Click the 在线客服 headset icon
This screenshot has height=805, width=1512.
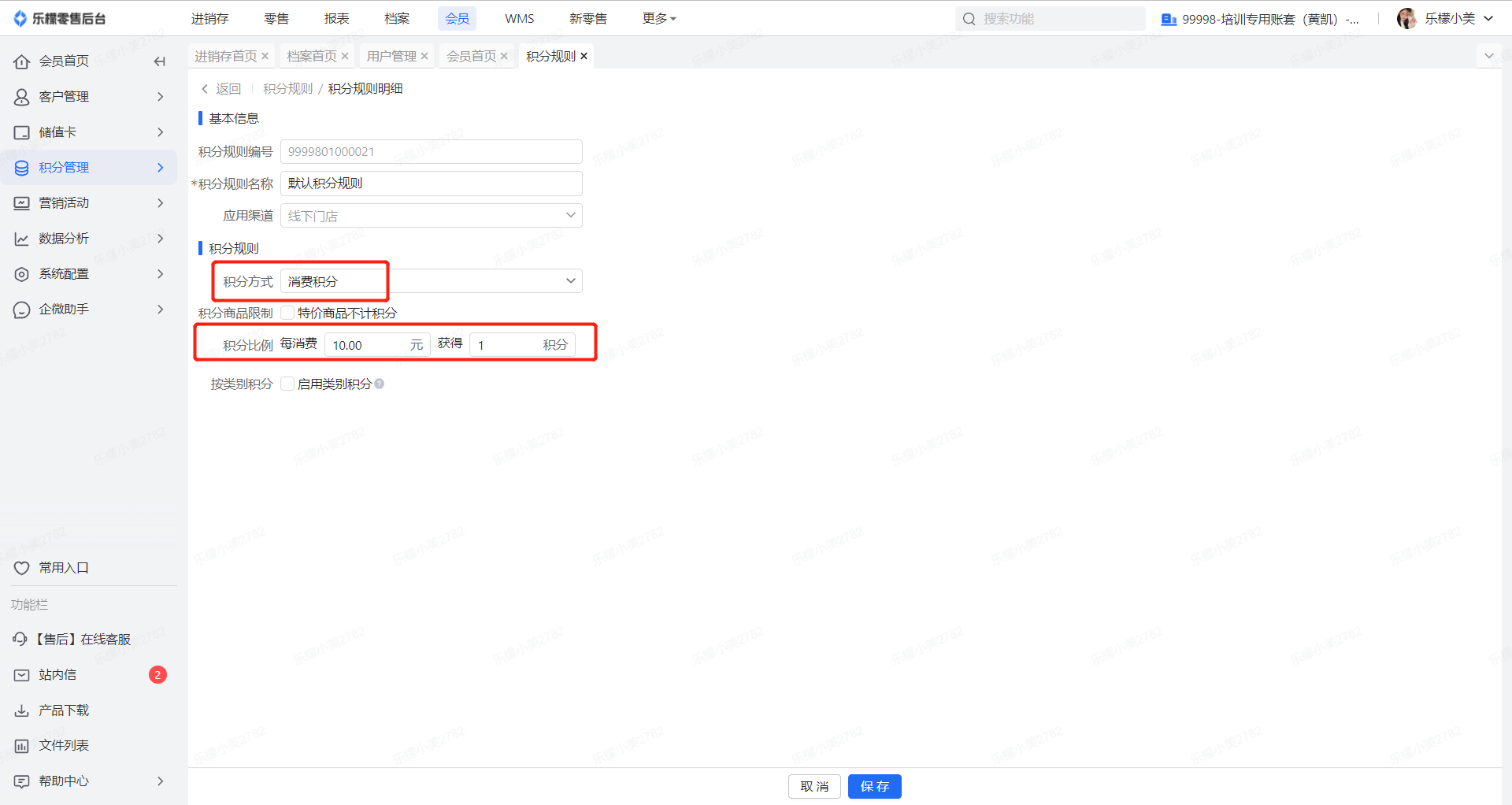click(20, 639)
